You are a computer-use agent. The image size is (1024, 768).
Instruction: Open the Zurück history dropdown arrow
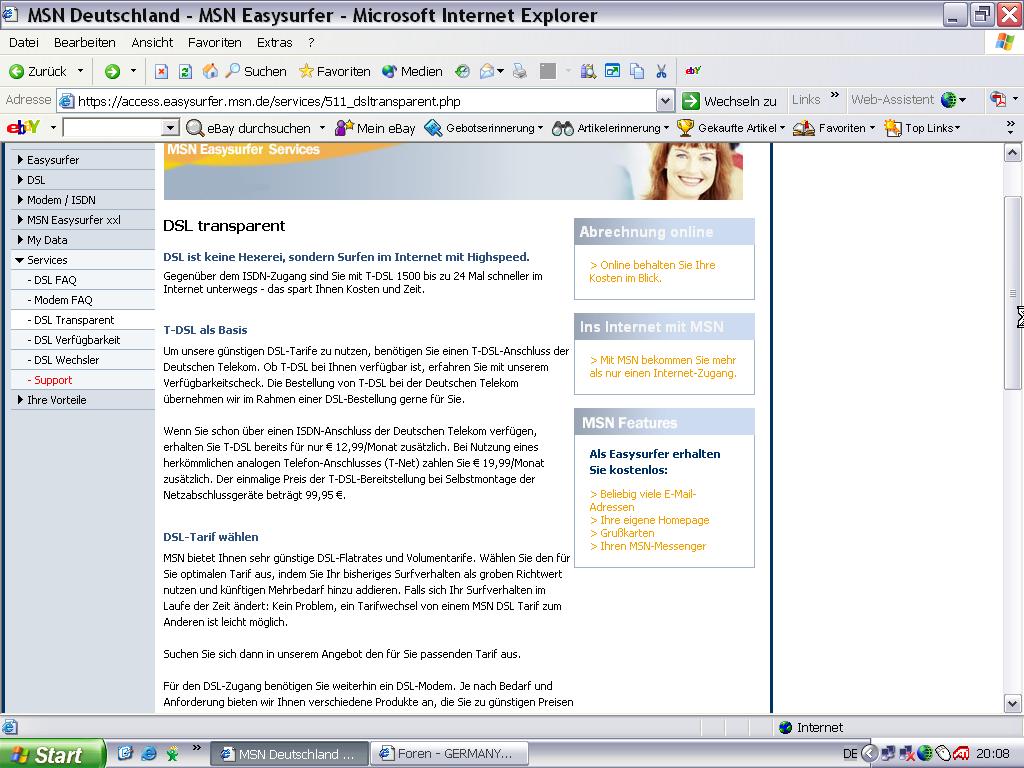(80, 71)
